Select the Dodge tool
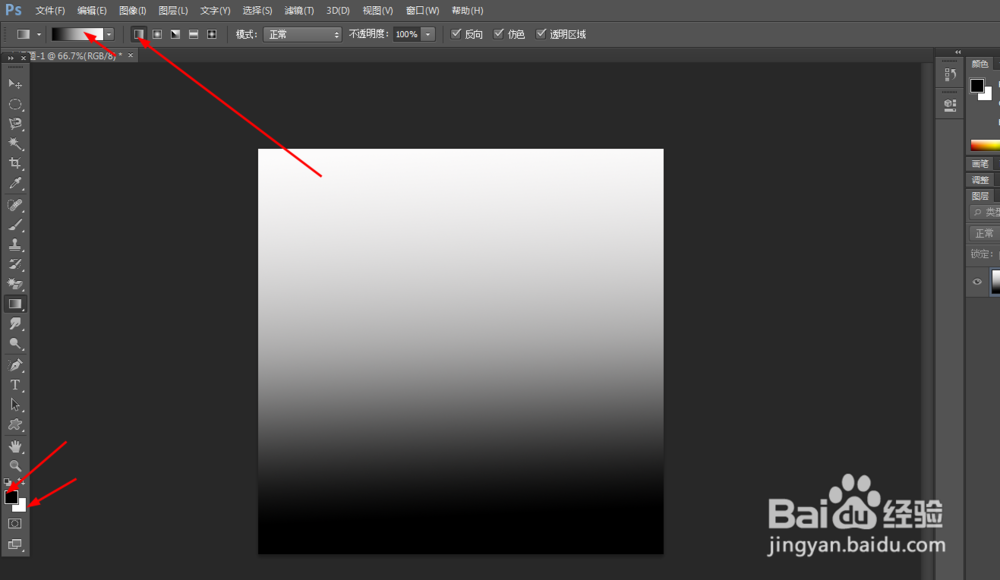 [x=15, y=343]
